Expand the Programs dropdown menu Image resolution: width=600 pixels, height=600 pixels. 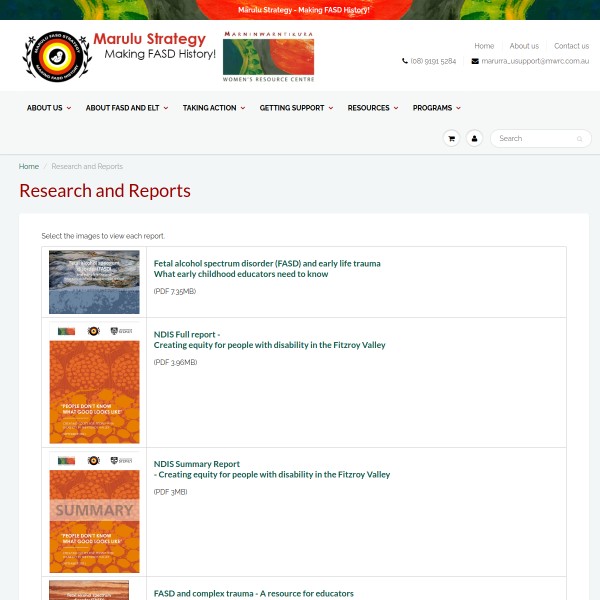coord(436,108)
